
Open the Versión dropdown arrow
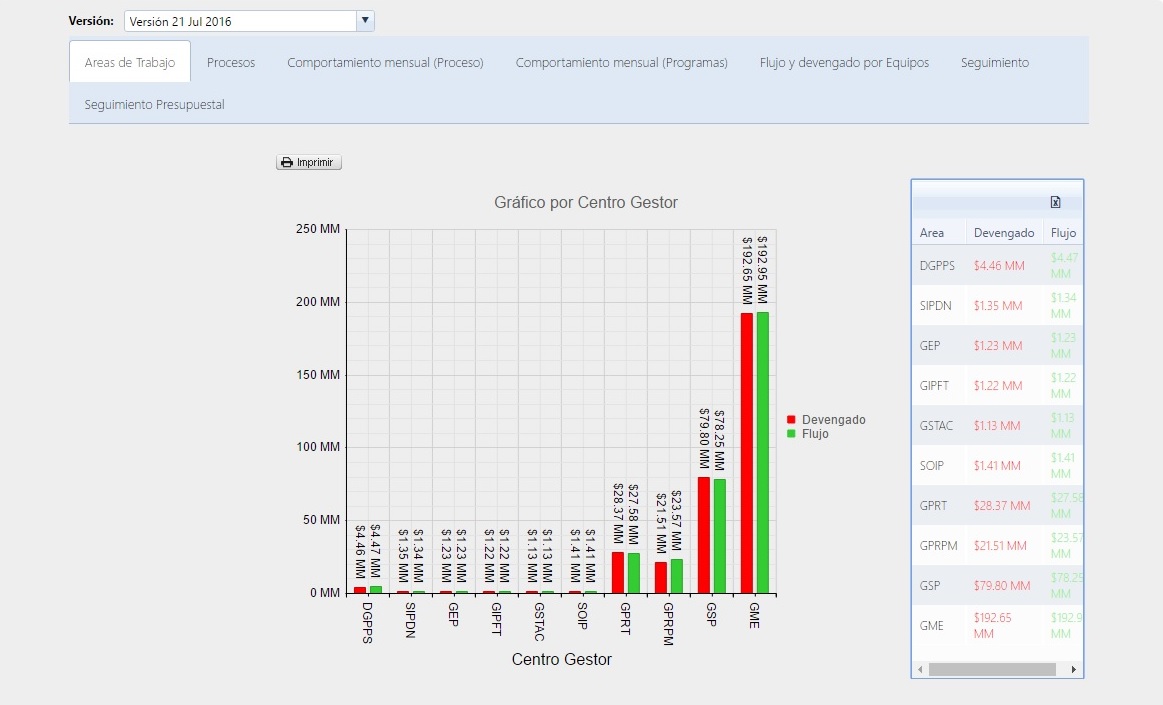point(365,21)
